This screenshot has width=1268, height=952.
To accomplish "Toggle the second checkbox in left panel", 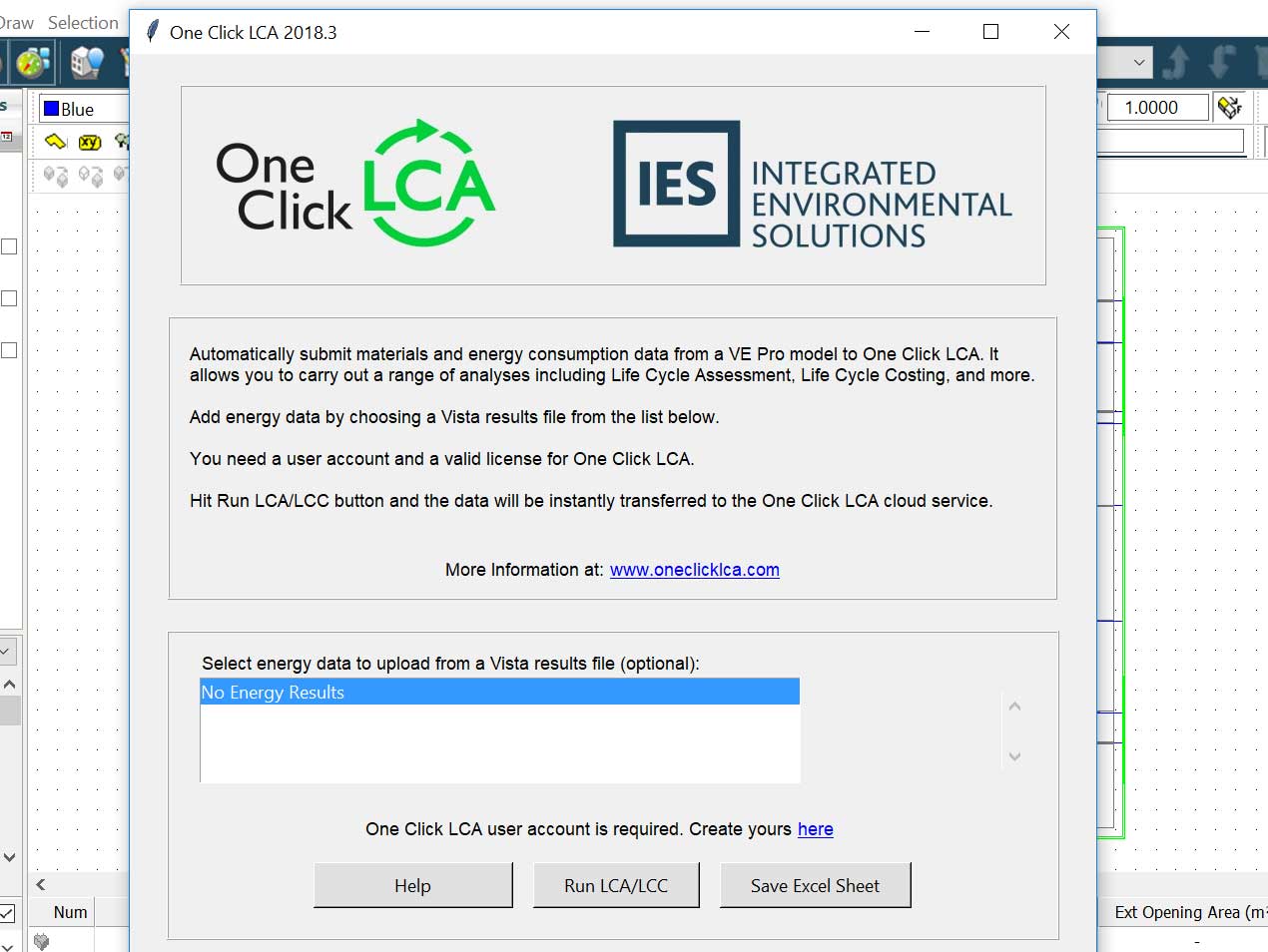I will (x=9, y=298).
